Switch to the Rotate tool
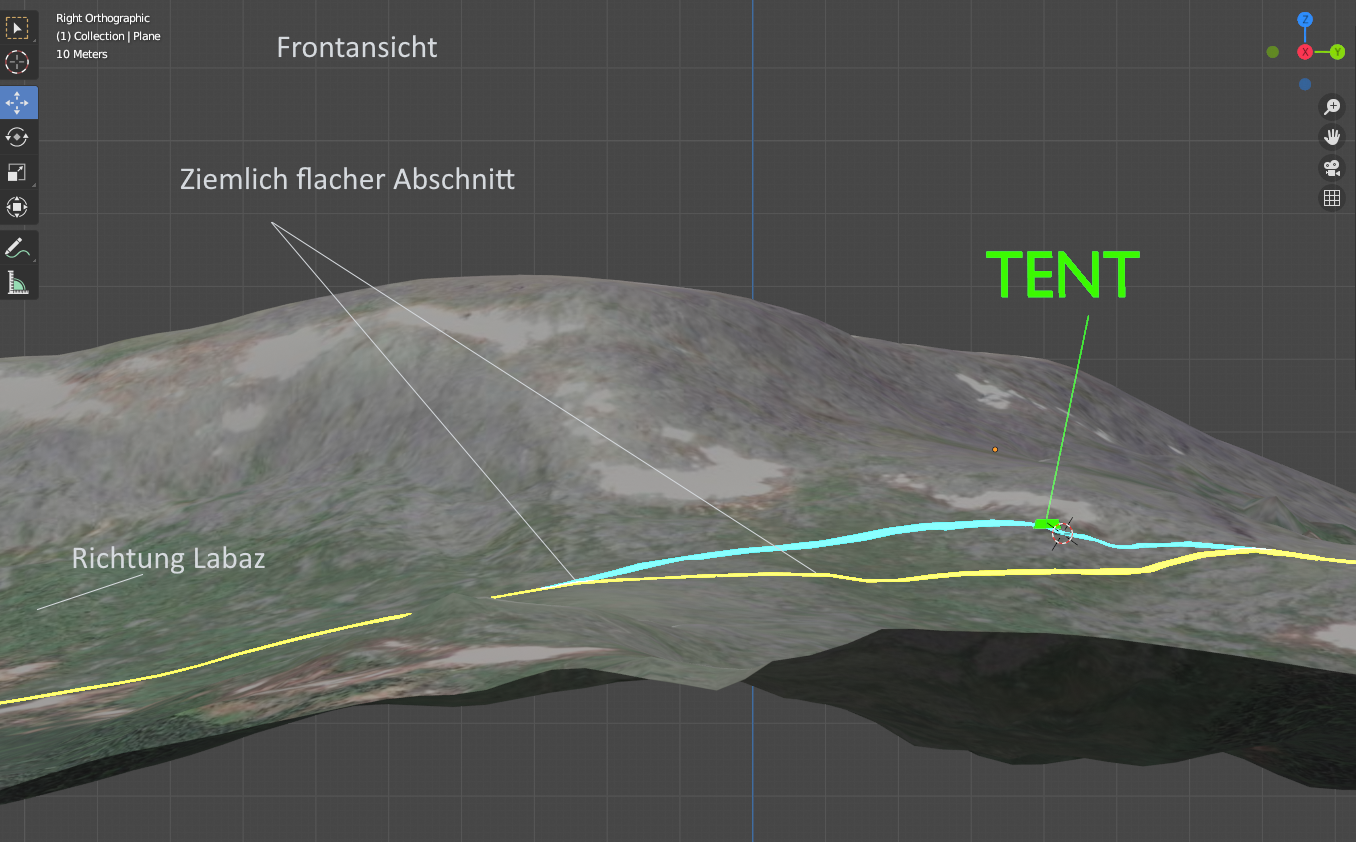The width and height of the screenshot is (1356, 842). 18,137
